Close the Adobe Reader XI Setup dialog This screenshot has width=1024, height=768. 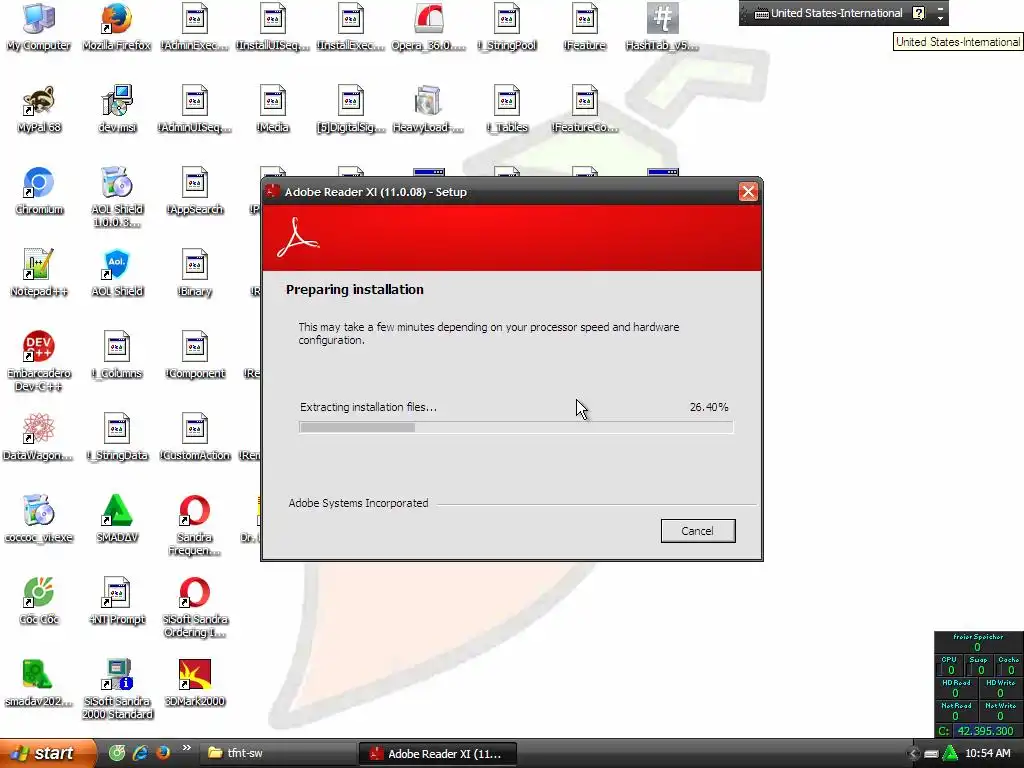click(x=748, y=192)
